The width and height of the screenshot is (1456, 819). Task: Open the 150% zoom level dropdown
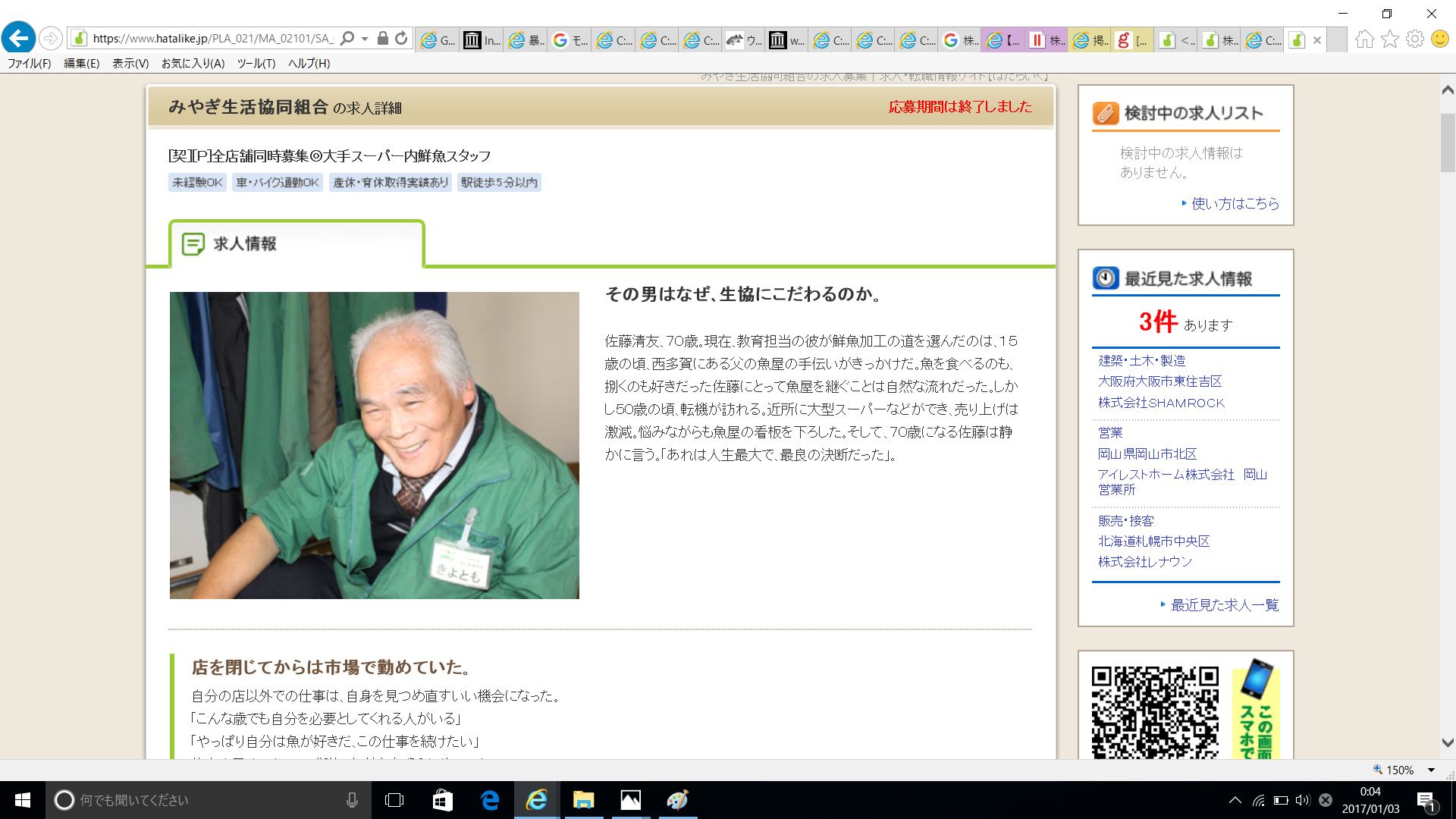click(1431, 770)
